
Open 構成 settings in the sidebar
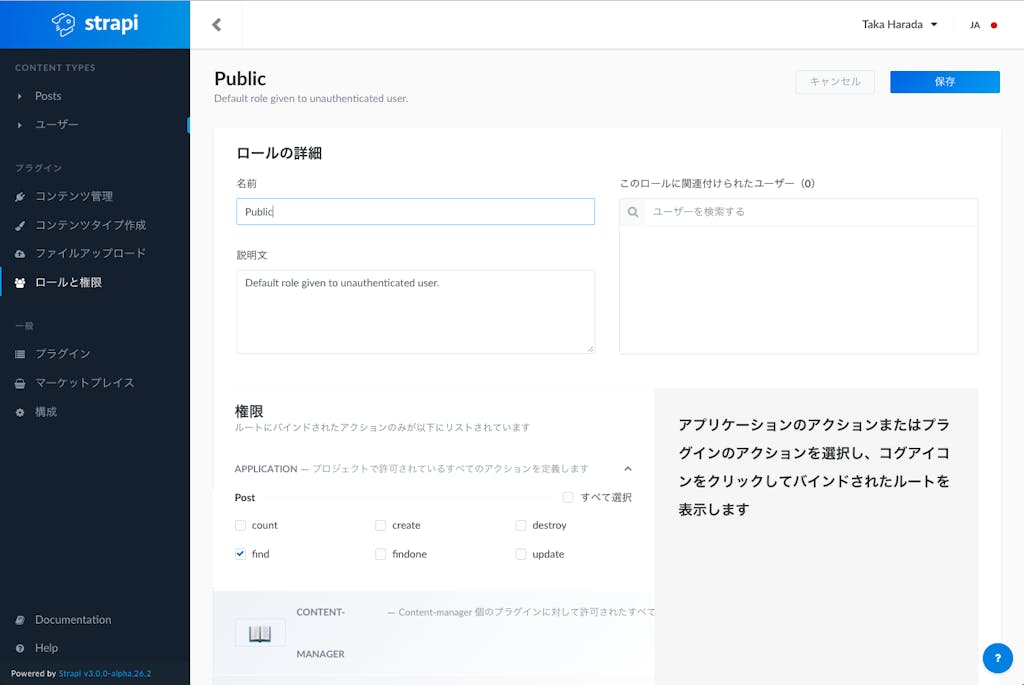(46, 411)
